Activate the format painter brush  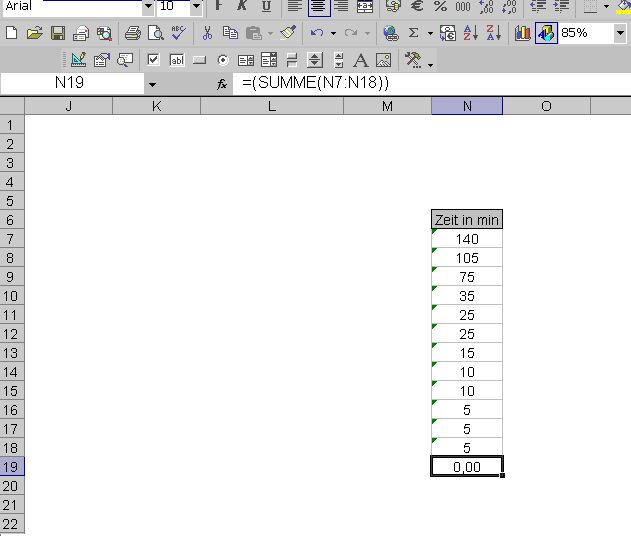288,33
